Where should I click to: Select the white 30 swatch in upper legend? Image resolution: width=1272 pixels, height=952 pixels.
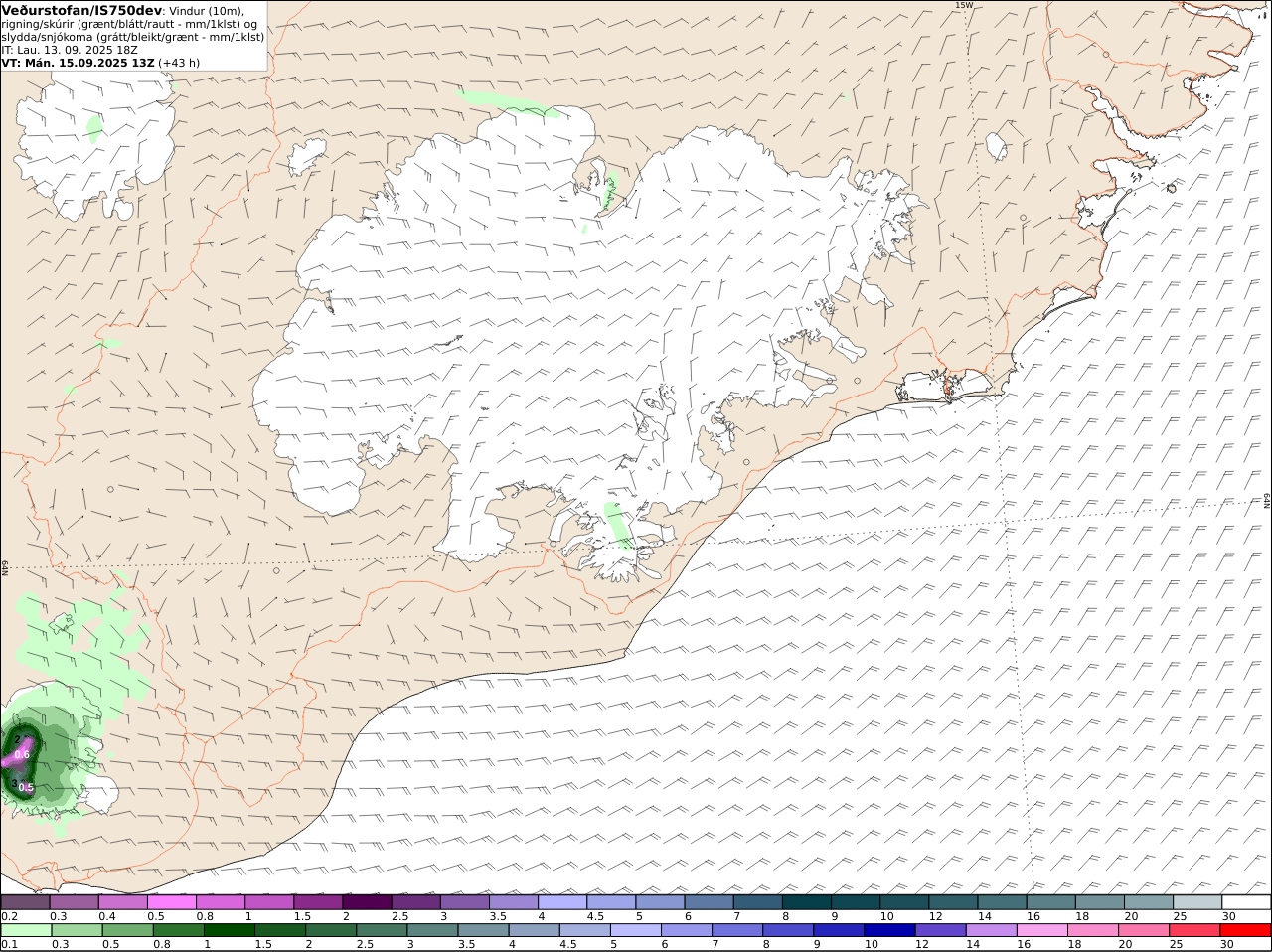[x=1246, y=902]
